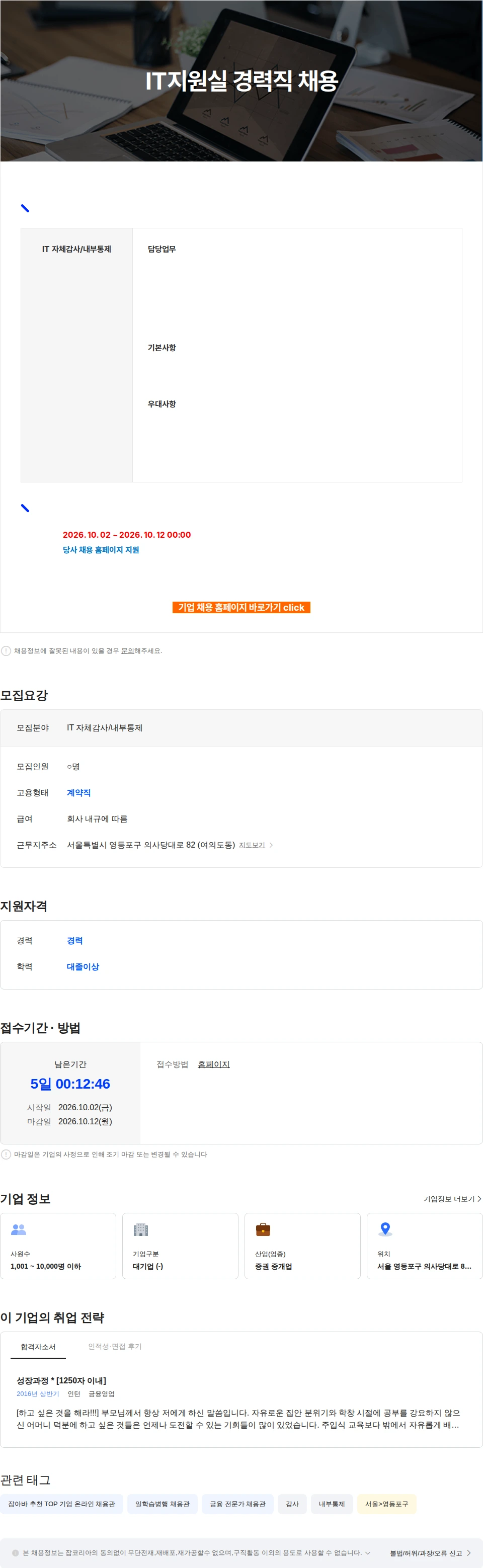Image resolution: width=483 pixels, height=1568 pixels.
Task: Click the gray circle icon before the copyright notice
Action: pos(16,1553)
